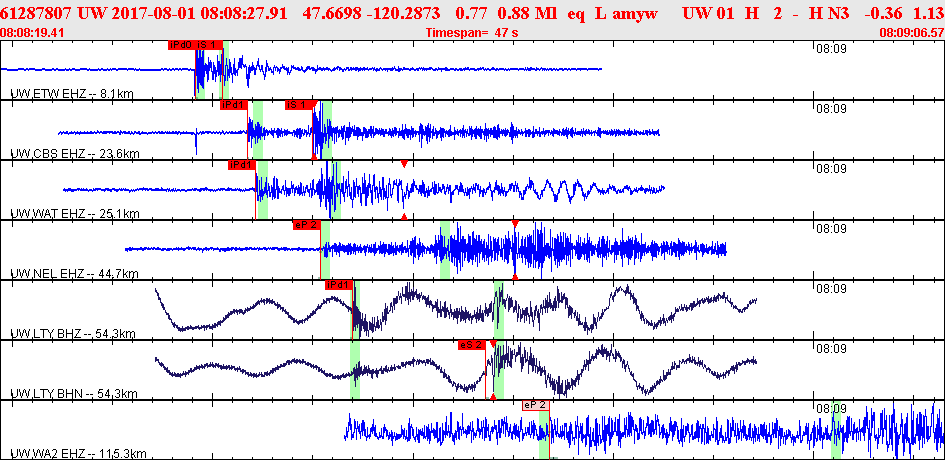The height and width of the screenshot is (460, 945).
Task: Click the iPd1 pick flag on LTY BHZ trace
Action: pos(339,285)
